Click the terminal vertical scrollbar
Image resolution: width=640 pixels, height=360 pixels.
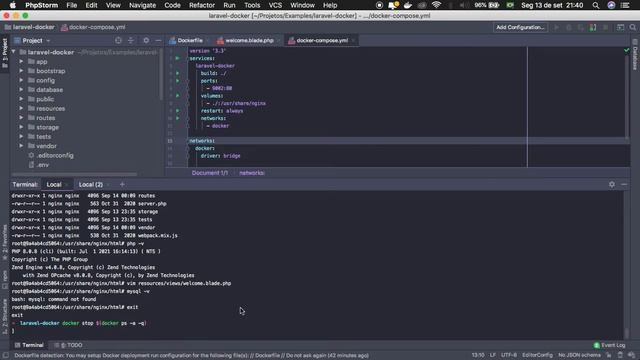pyautogui.click(x=627, y=333)
